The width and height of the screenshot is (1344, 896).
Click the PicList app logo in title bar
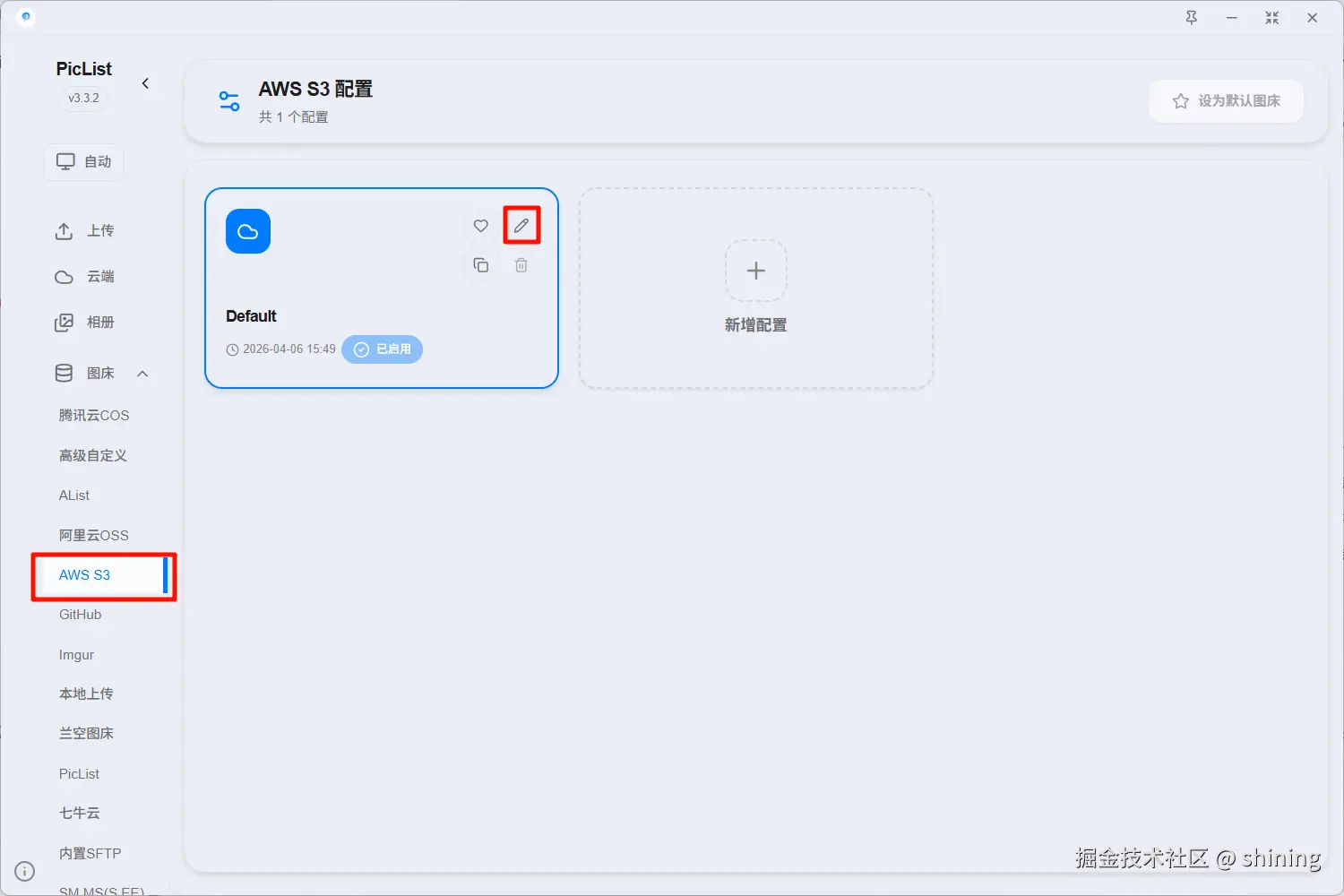tap(26, 17)
